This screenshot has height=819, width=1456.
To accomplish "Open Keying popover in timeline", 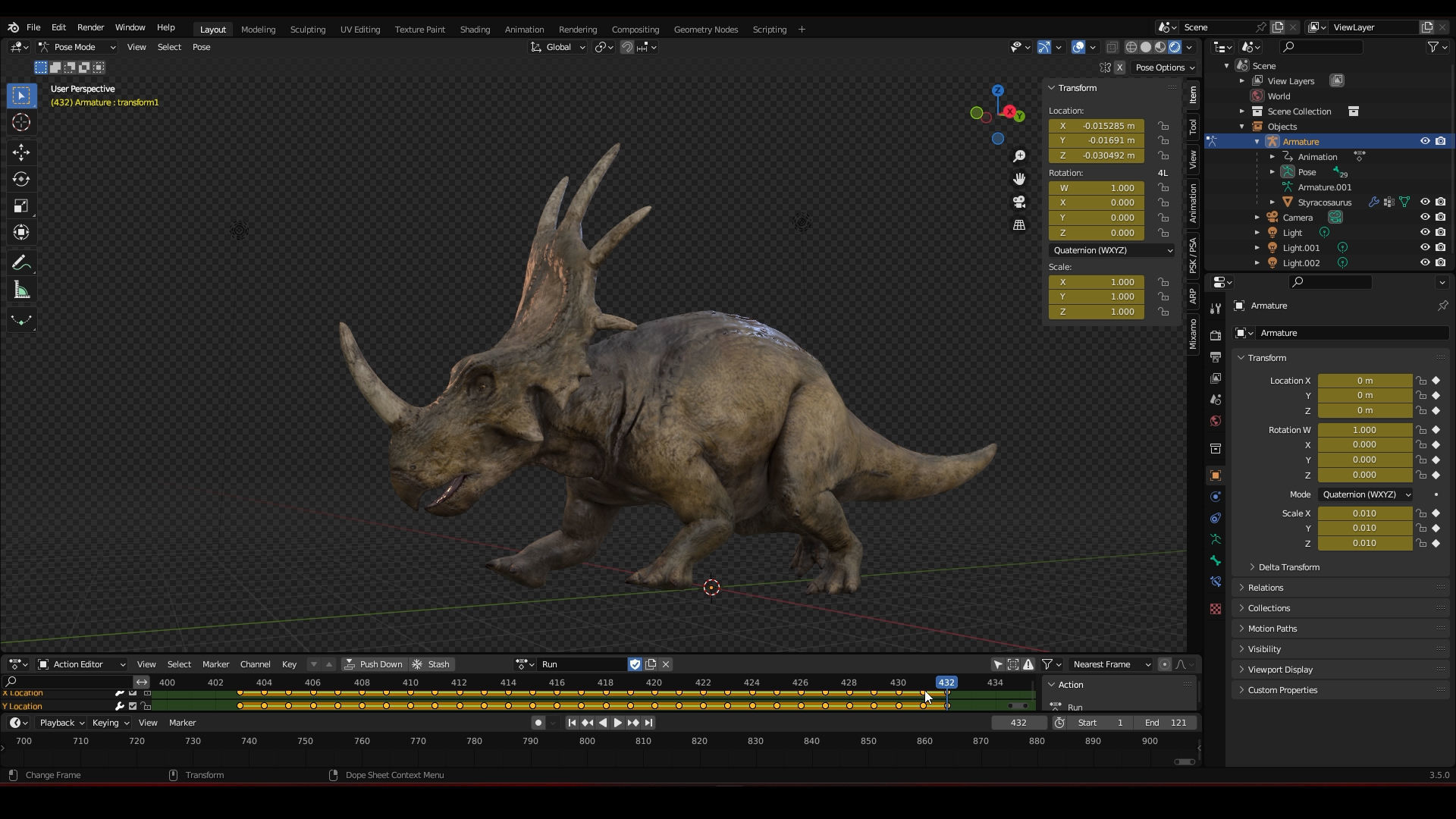I will point(110,723).
